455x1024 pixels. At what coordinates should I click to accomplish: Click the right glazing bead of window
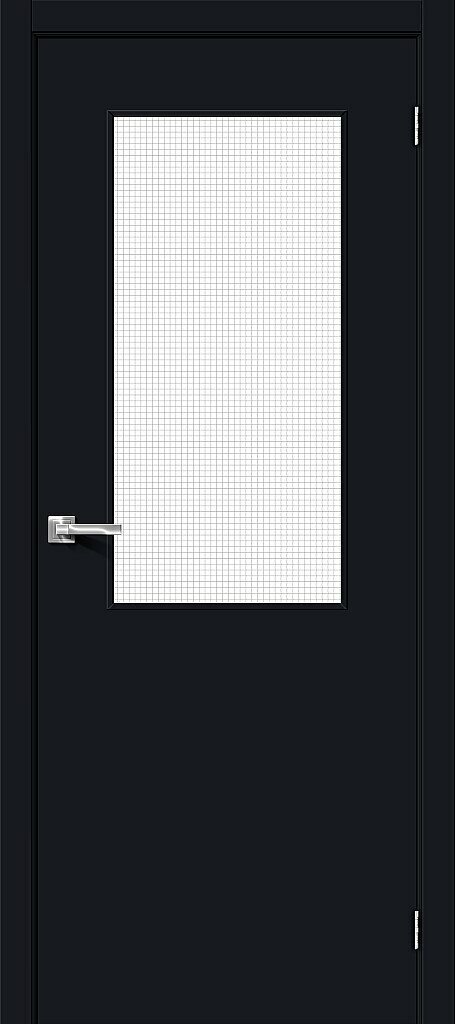click(344, 360)
